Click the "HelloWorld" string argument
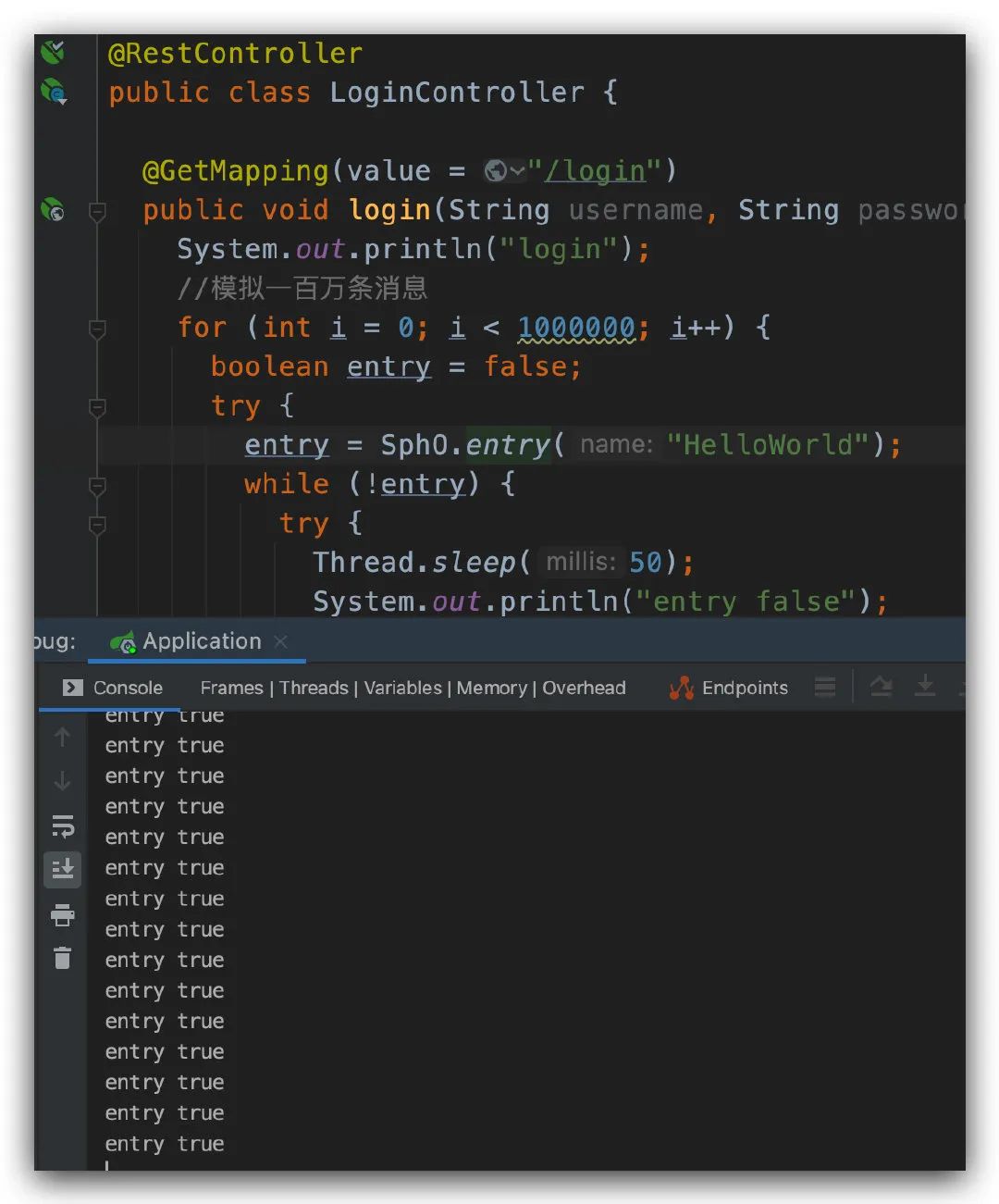 768,444
